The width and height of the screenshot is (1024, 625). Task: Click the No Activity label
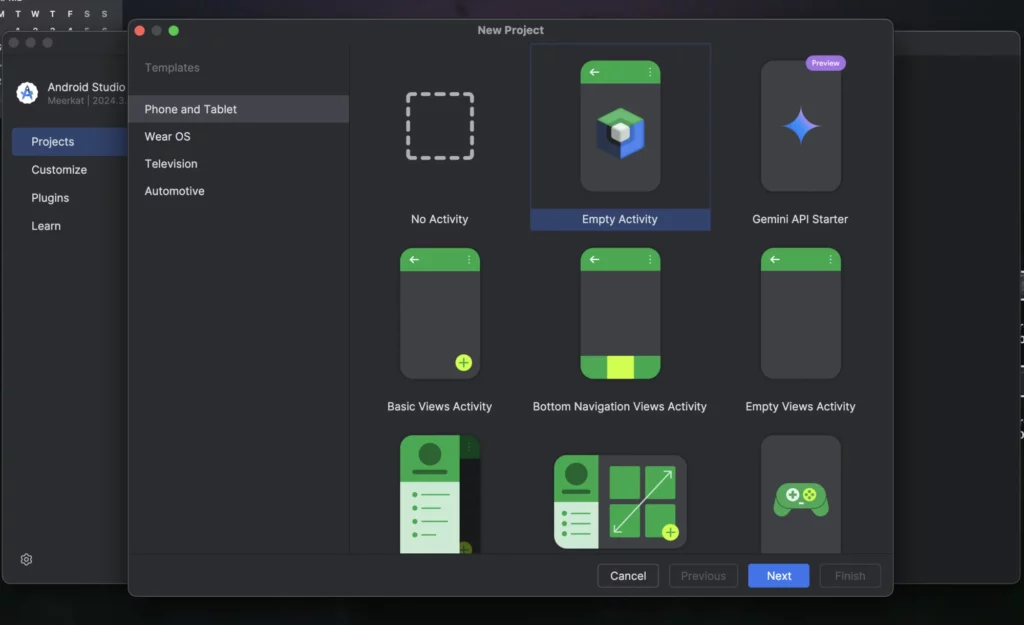pos(440,219)
